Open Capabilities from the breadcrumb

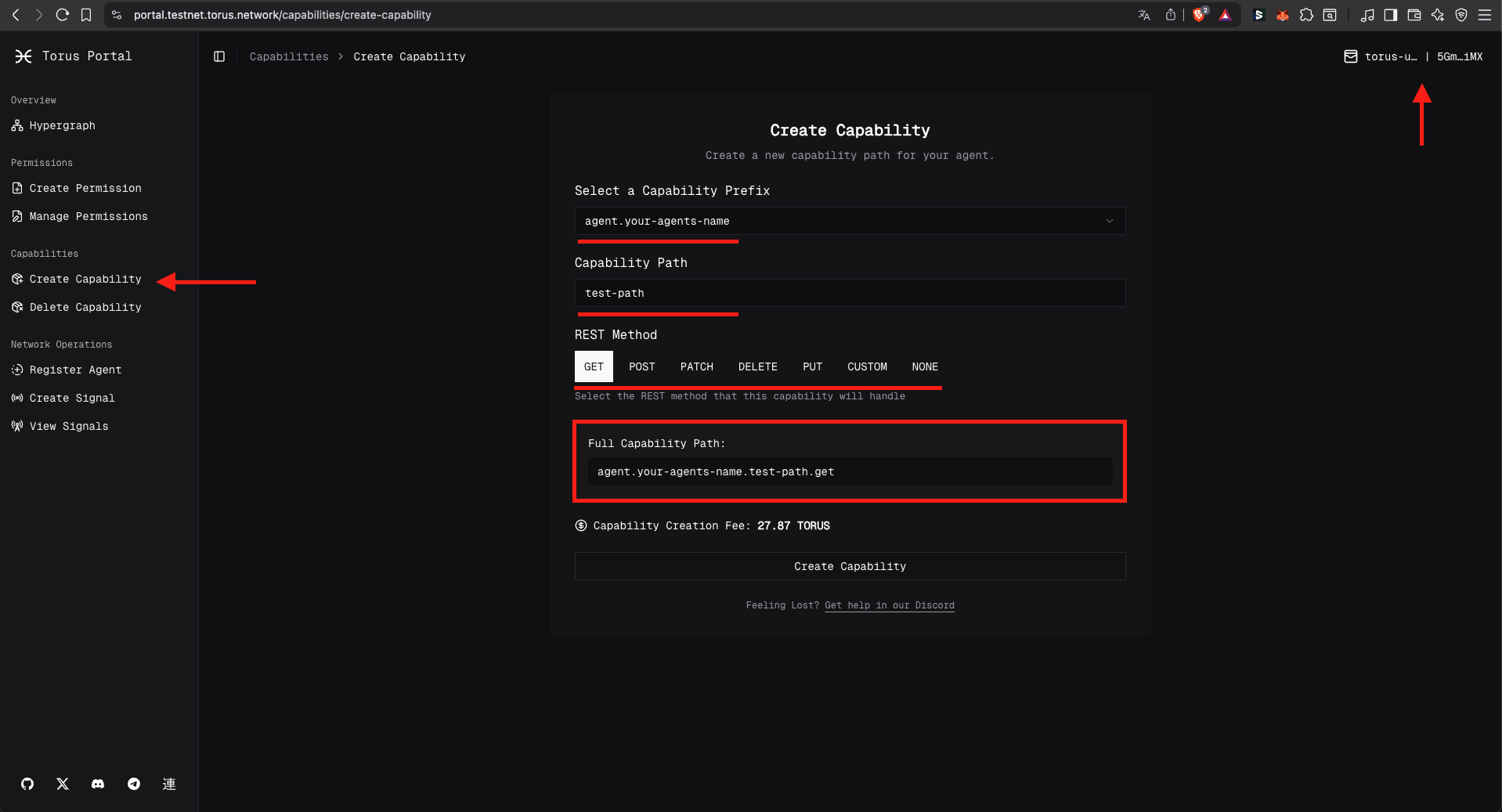(288, 56)
